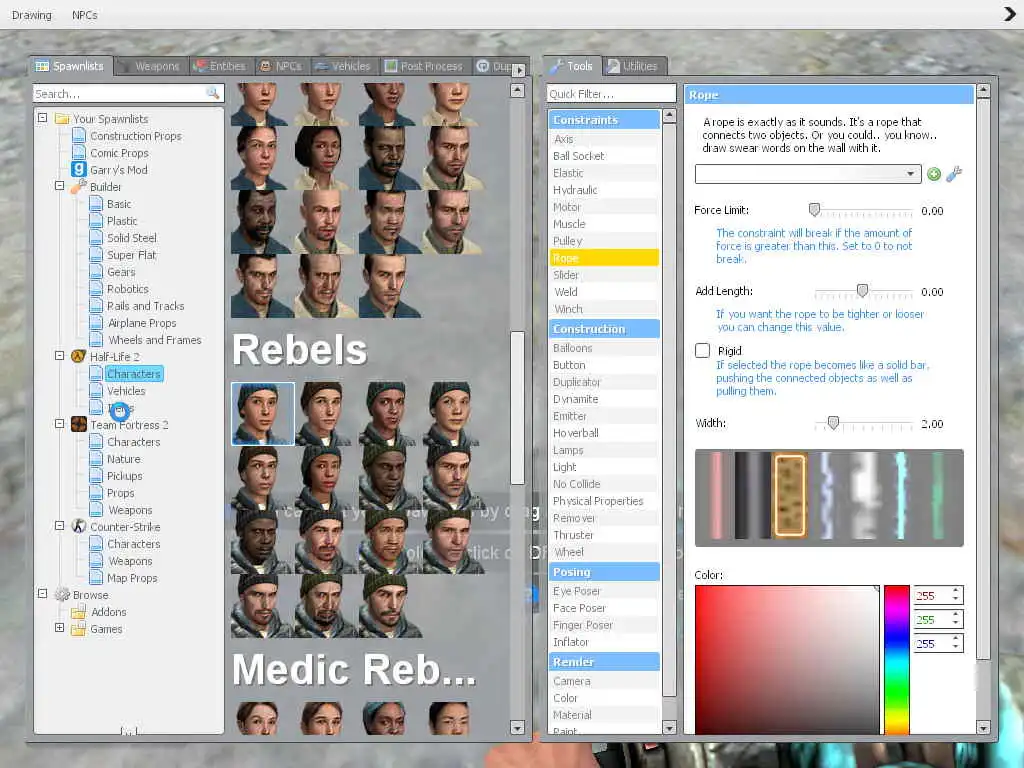Select the Thruster tool

tap(603, 535)
